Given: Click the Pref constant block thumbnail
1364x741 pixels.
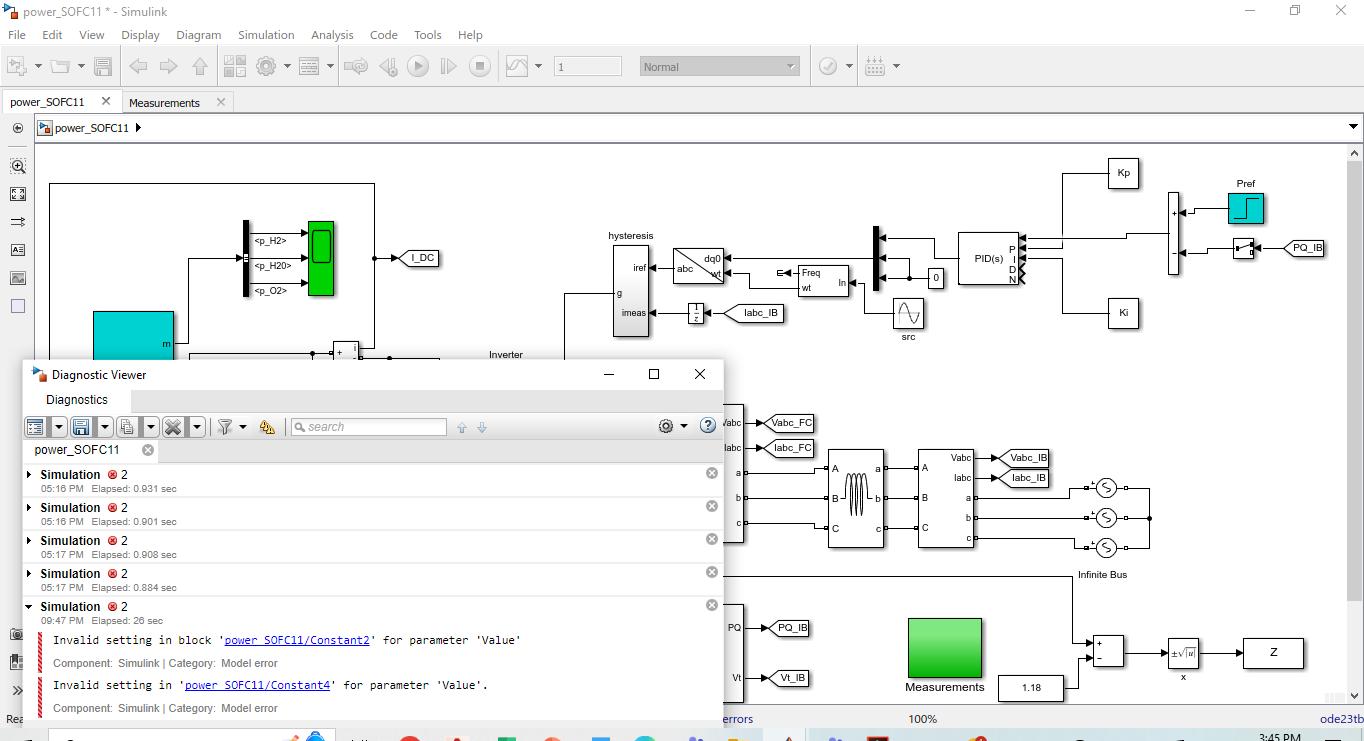Looking at the screenshot, I should point(1246,208).
